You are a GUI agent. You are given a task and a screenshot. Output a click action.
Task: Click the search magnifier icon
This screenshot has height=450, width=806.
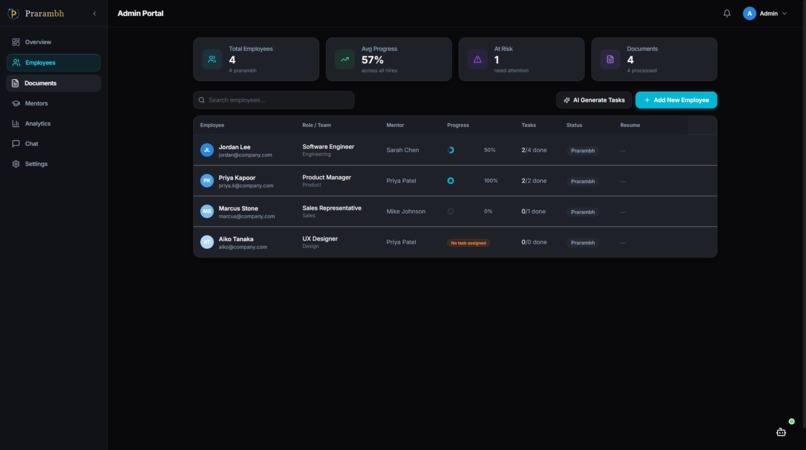point(202,100)
